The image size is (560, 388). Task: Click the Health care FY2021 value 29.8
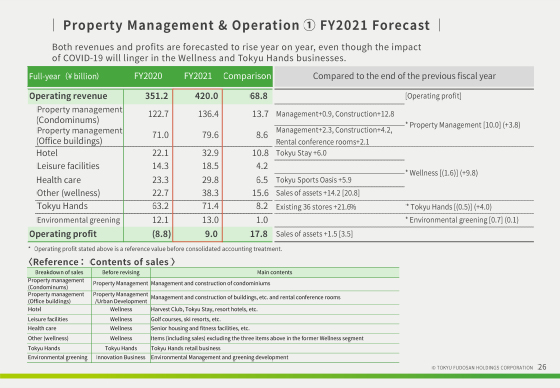210,180
